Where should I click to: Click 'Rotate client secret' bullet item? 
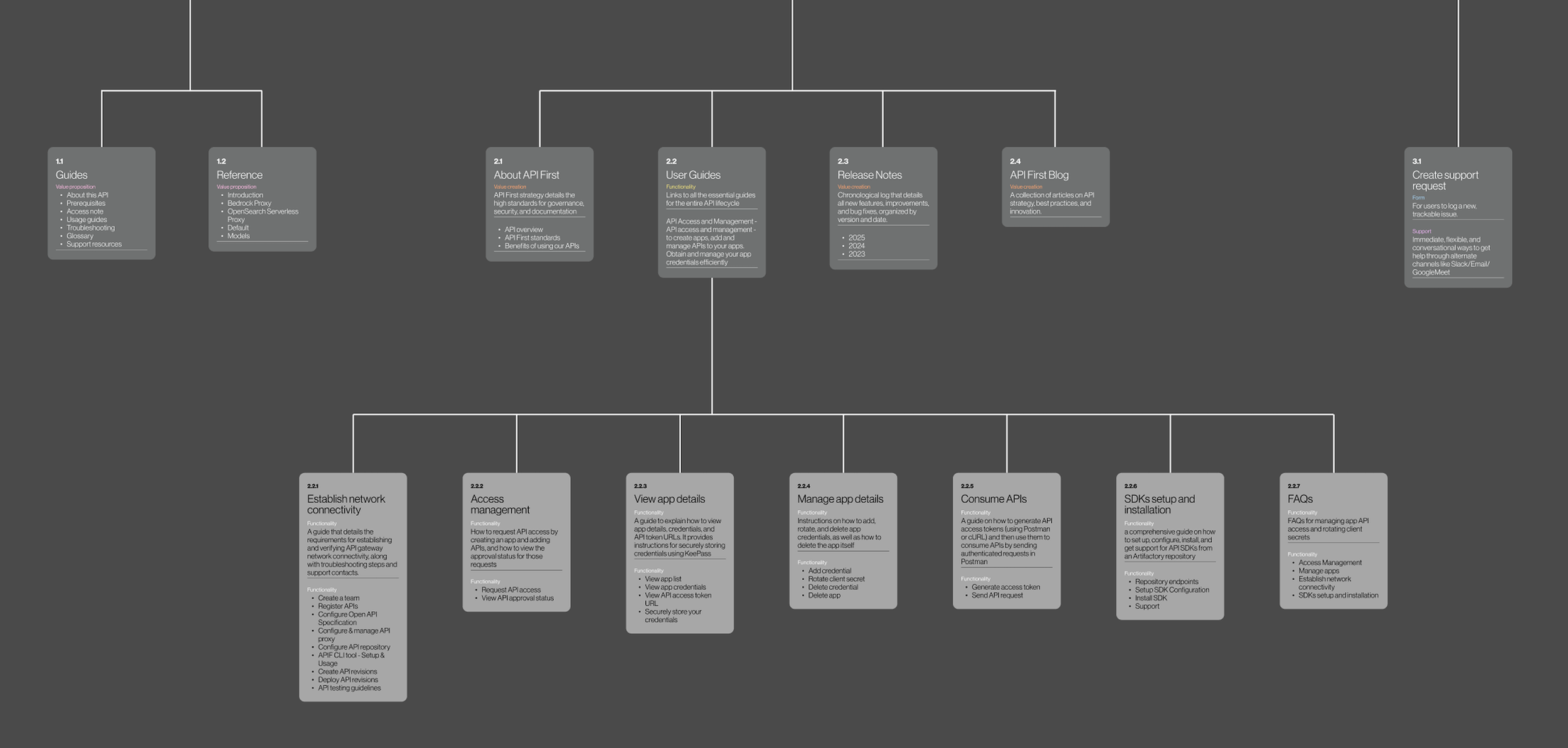click(x=837, y=579)
